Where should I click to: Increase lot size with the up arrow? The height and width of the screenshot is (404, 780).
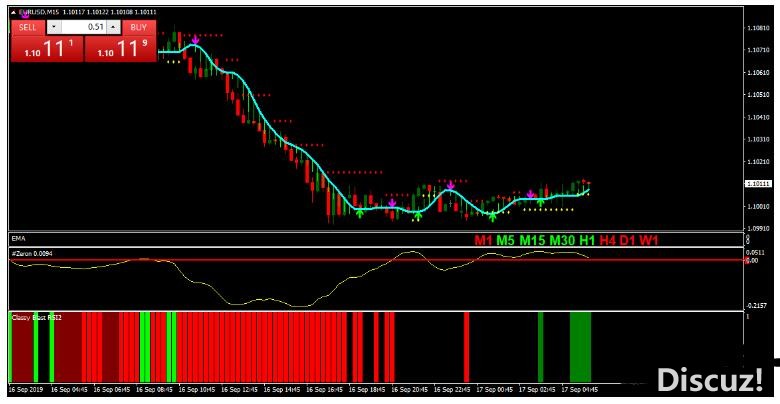pyautogui.click(x=113, y=27)
